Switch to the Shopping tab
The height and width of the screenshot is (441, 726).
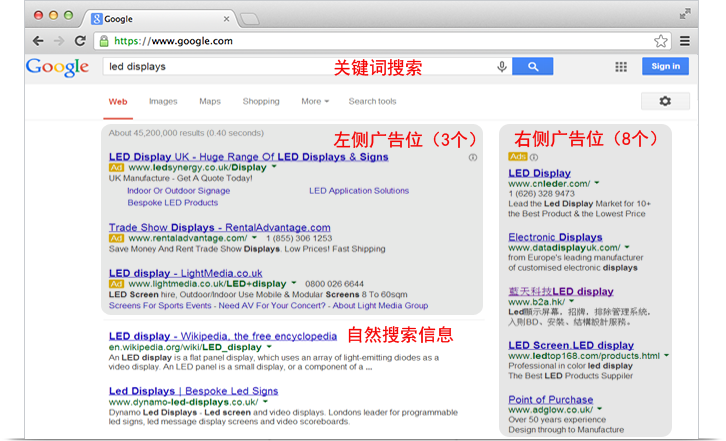261,101
